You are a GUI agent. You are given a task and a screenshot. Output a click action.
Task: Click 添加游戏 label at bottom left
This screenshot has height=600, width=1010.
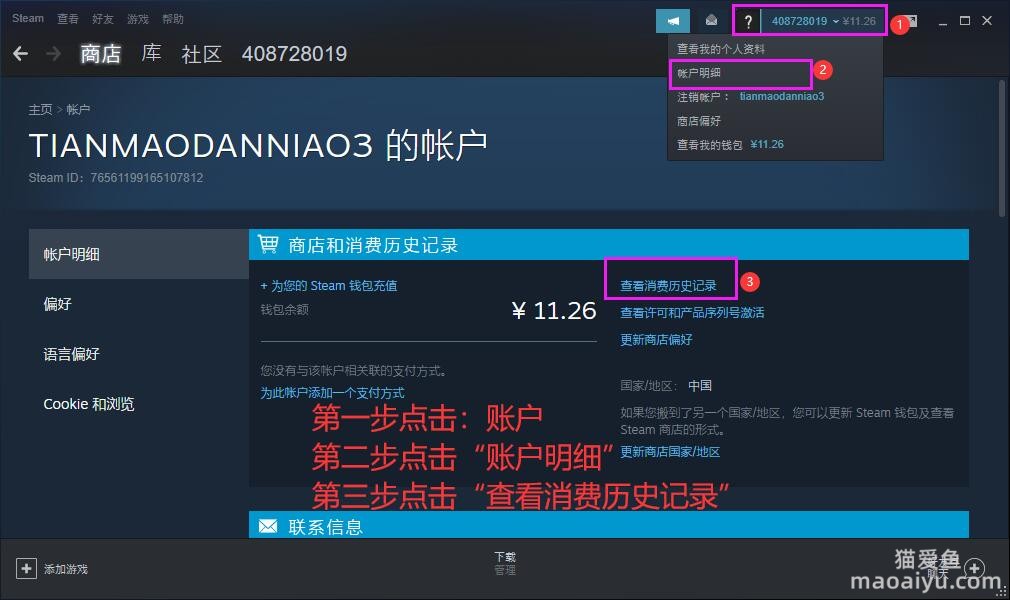point(66,569)
